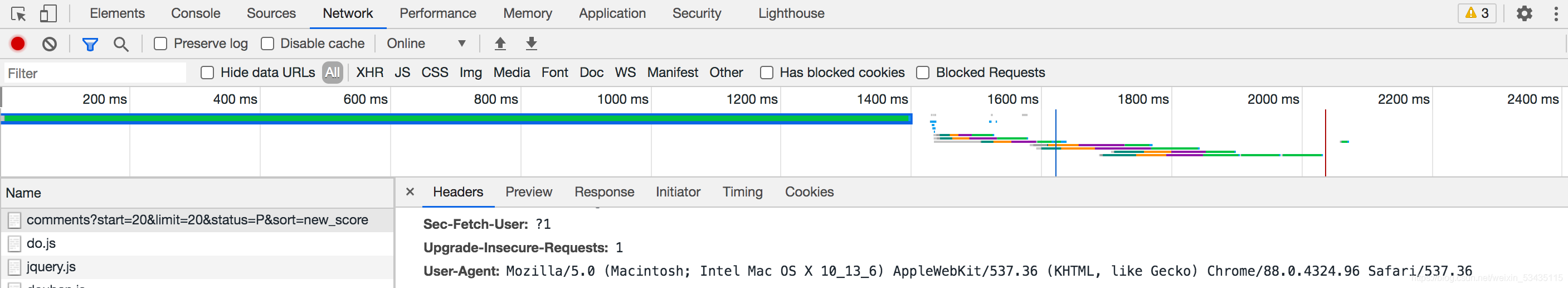This screenshot has width=1568, height=288.
Task: Open the Application panel tab
Action: point(612,13)
